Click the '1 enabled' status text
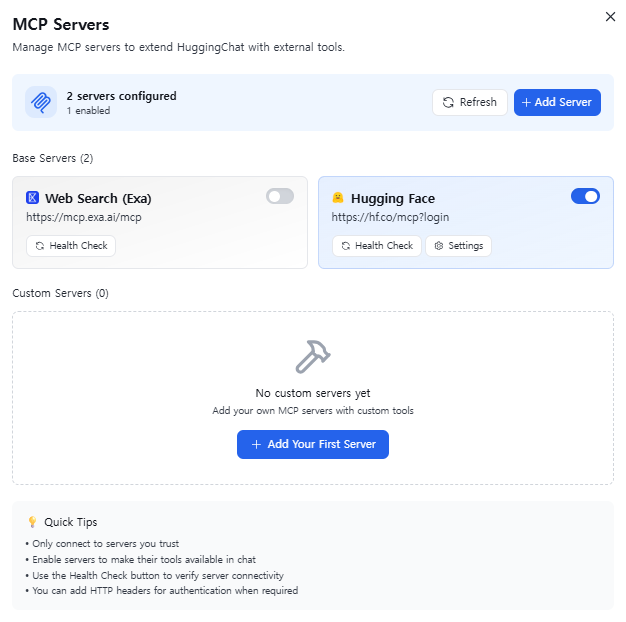Image resolution: width=626 pixels, height=622 pixels. [88, 111]
